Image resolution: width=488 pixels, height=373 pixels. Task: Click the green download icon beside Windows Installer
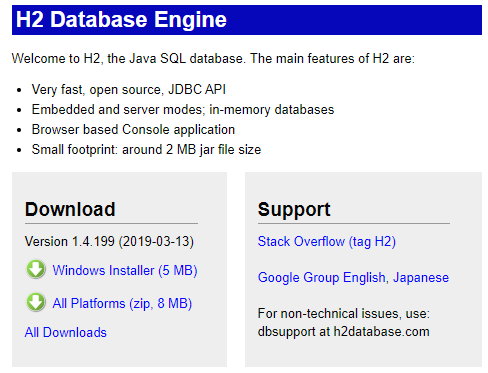[36, 269]
